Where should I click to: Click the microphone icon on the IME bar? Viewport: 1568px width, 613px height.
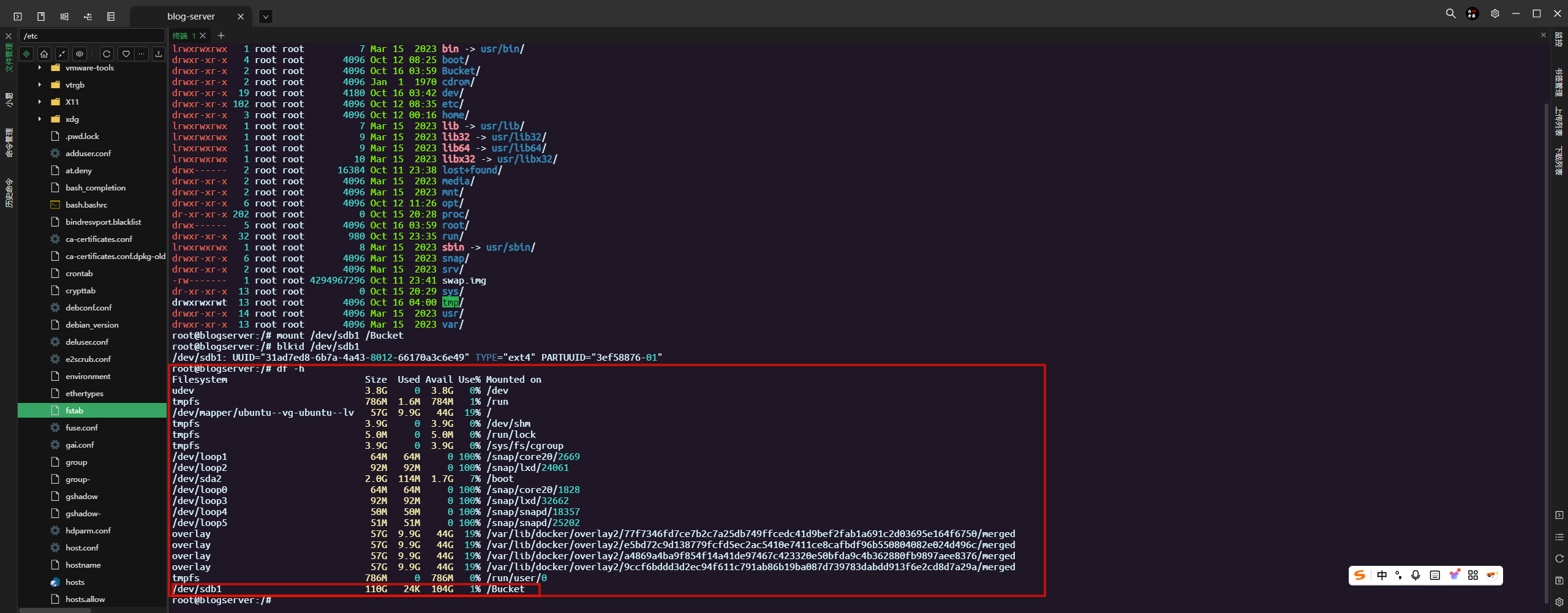(1415, 575)
